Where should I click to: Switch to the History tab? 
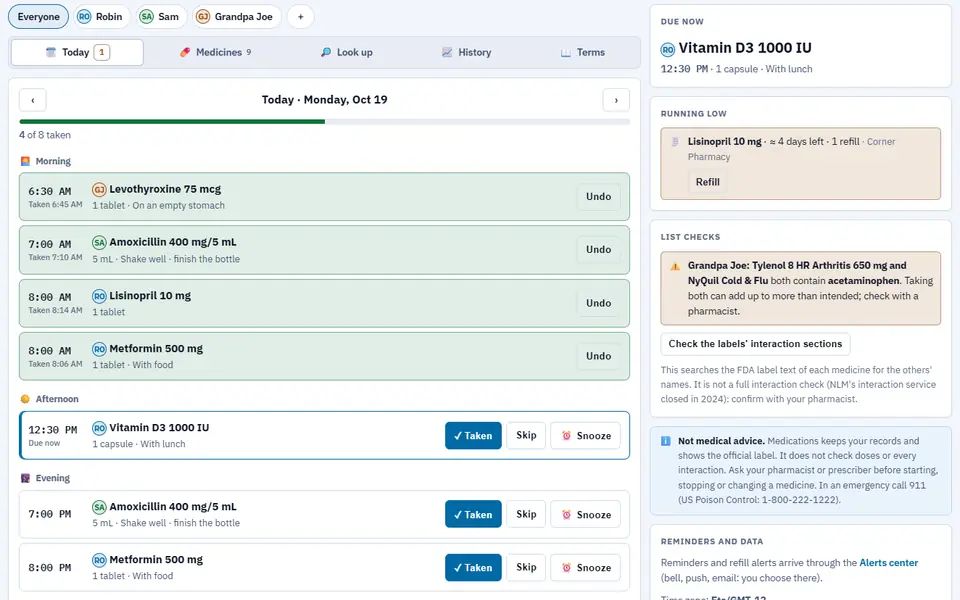point(467,53)
